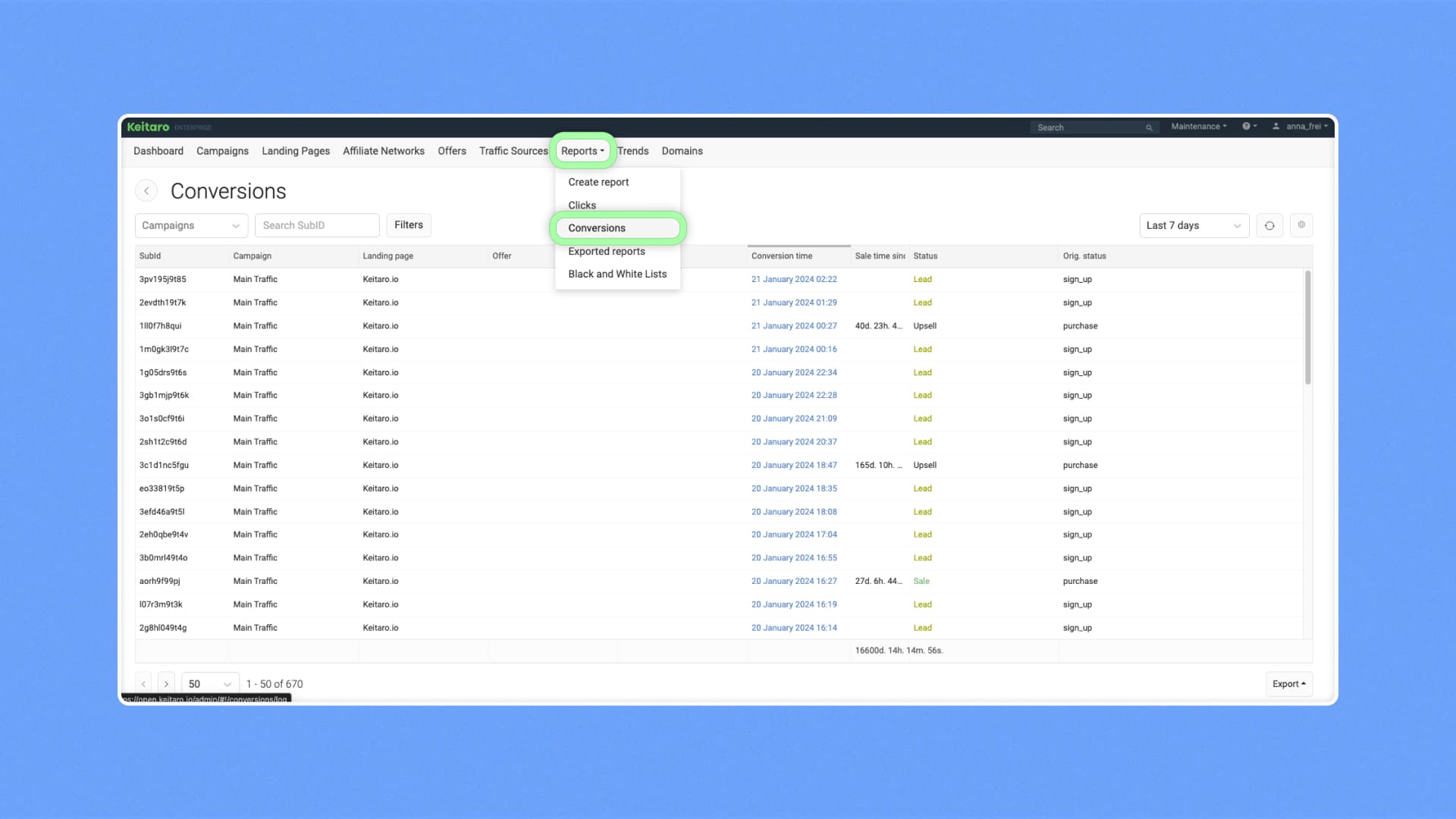Click the back arrow beside Conversions title
This screenshot has width=1456, height=819.
(x=146, y=190)
